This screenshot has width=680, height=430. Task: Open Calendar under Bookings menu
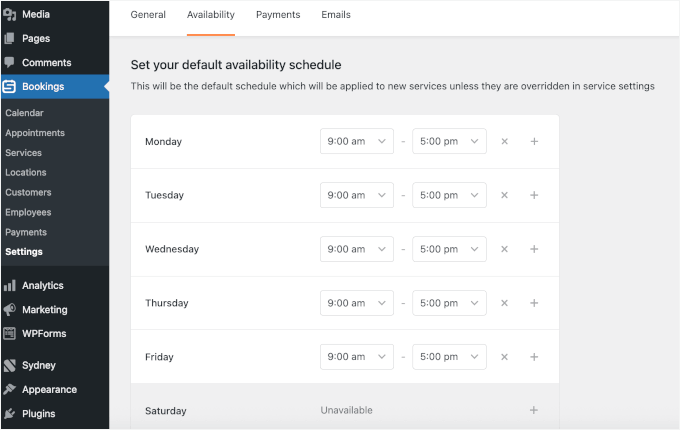[x=24, y=113]
